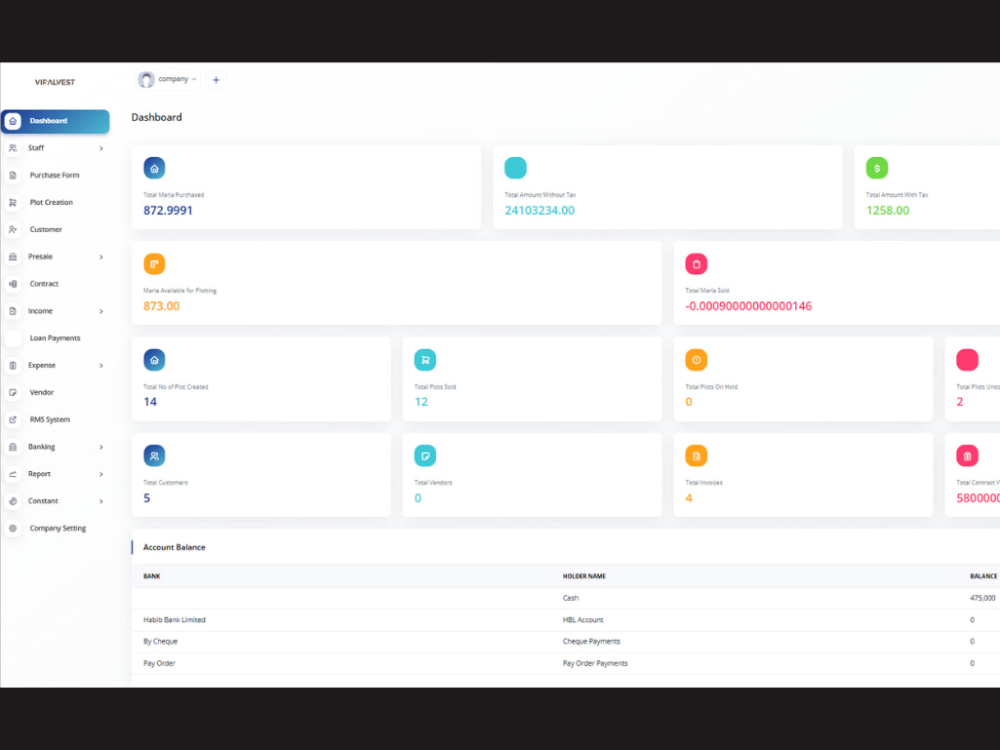Expand the Presale submenu chevron
Viewport: 1000px width, 750px height.
click(x=101, y=257)
